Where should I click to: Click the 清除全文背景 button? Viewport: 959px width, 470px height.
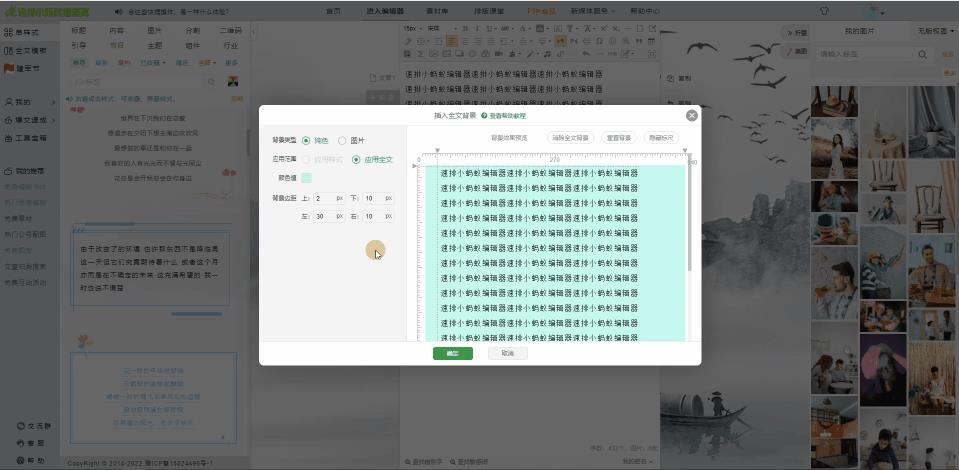pyautogui.click(x=569, y=137)
